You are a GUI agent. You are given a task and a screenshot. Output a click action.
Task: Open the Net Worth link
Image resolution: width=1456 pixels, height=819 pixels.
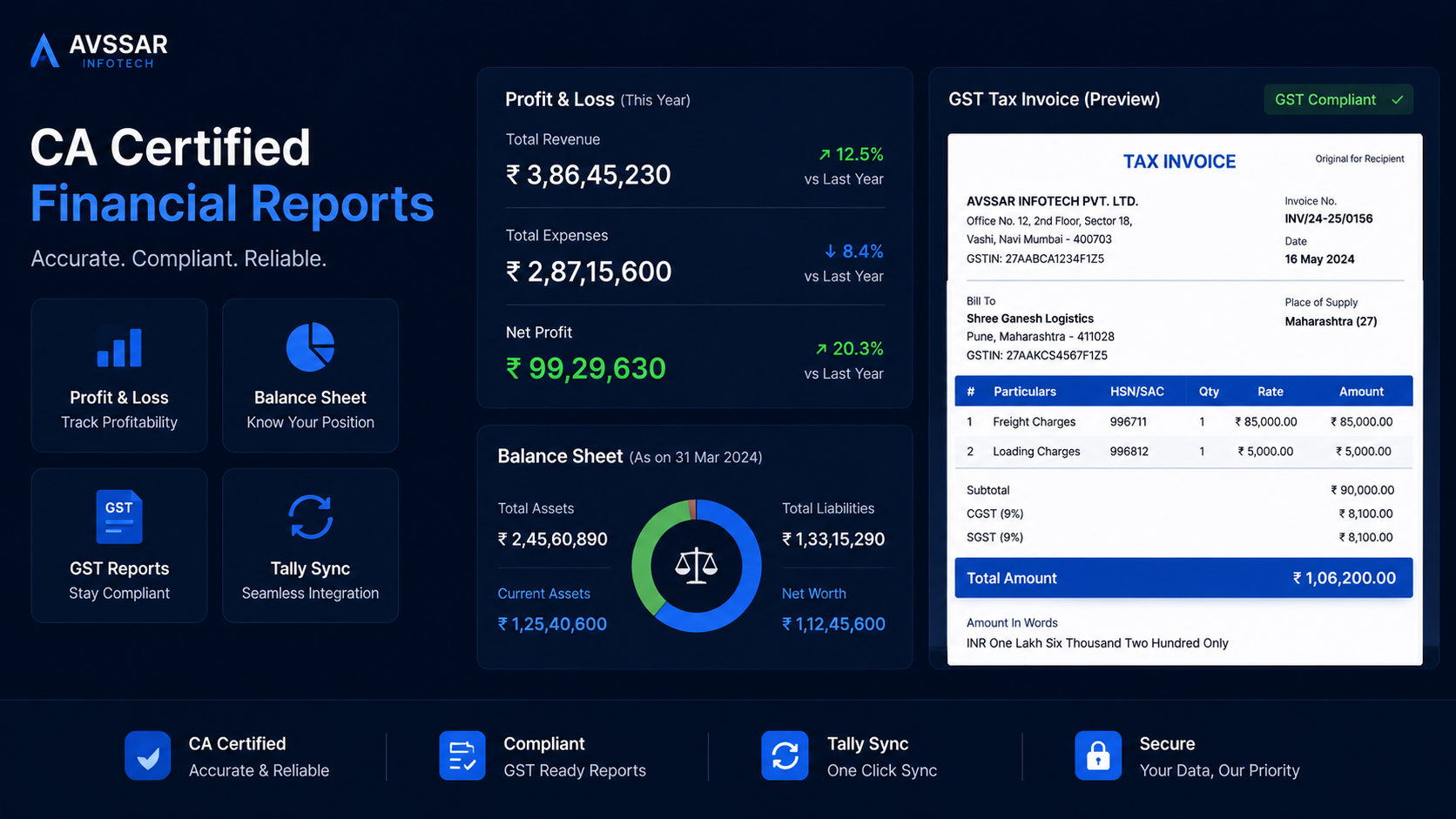[813, 594]
